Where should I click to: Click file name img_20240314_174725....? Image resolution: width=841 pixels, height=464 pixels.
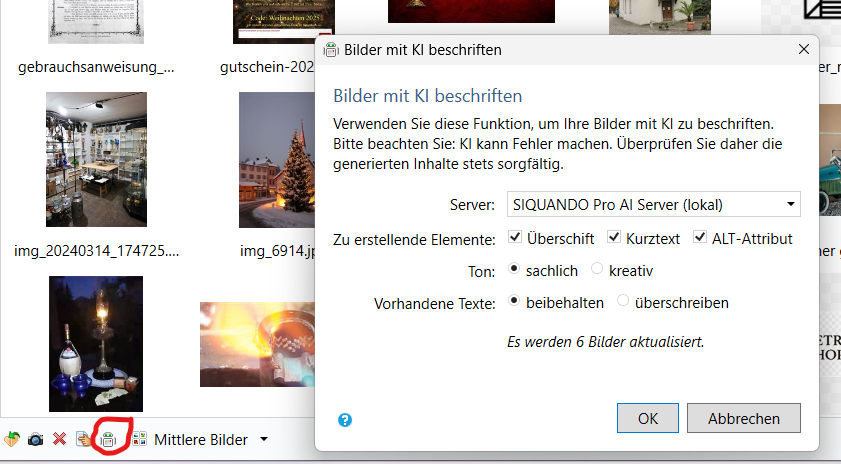pos(97,251)
